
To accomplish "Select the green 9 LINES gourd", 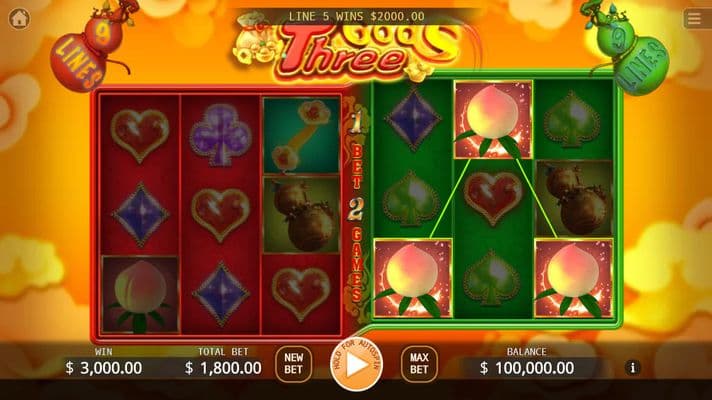I will click(631, 50).
